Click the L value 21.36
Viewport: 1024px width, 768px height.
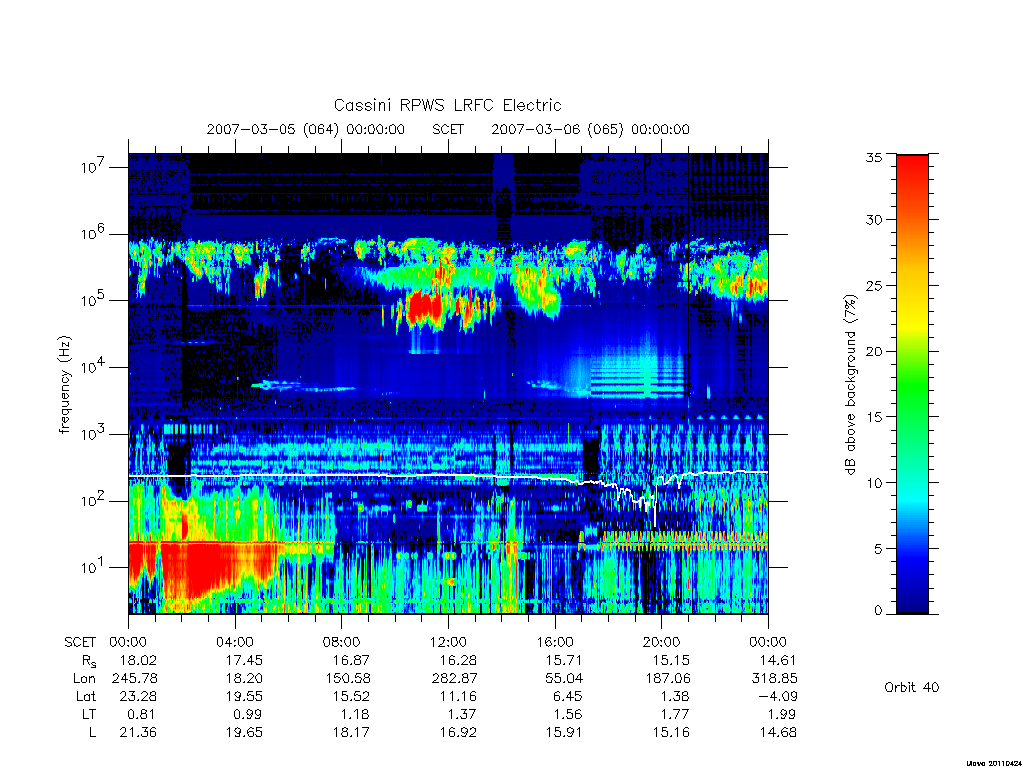pyautogui.click(x=138, y=732)
